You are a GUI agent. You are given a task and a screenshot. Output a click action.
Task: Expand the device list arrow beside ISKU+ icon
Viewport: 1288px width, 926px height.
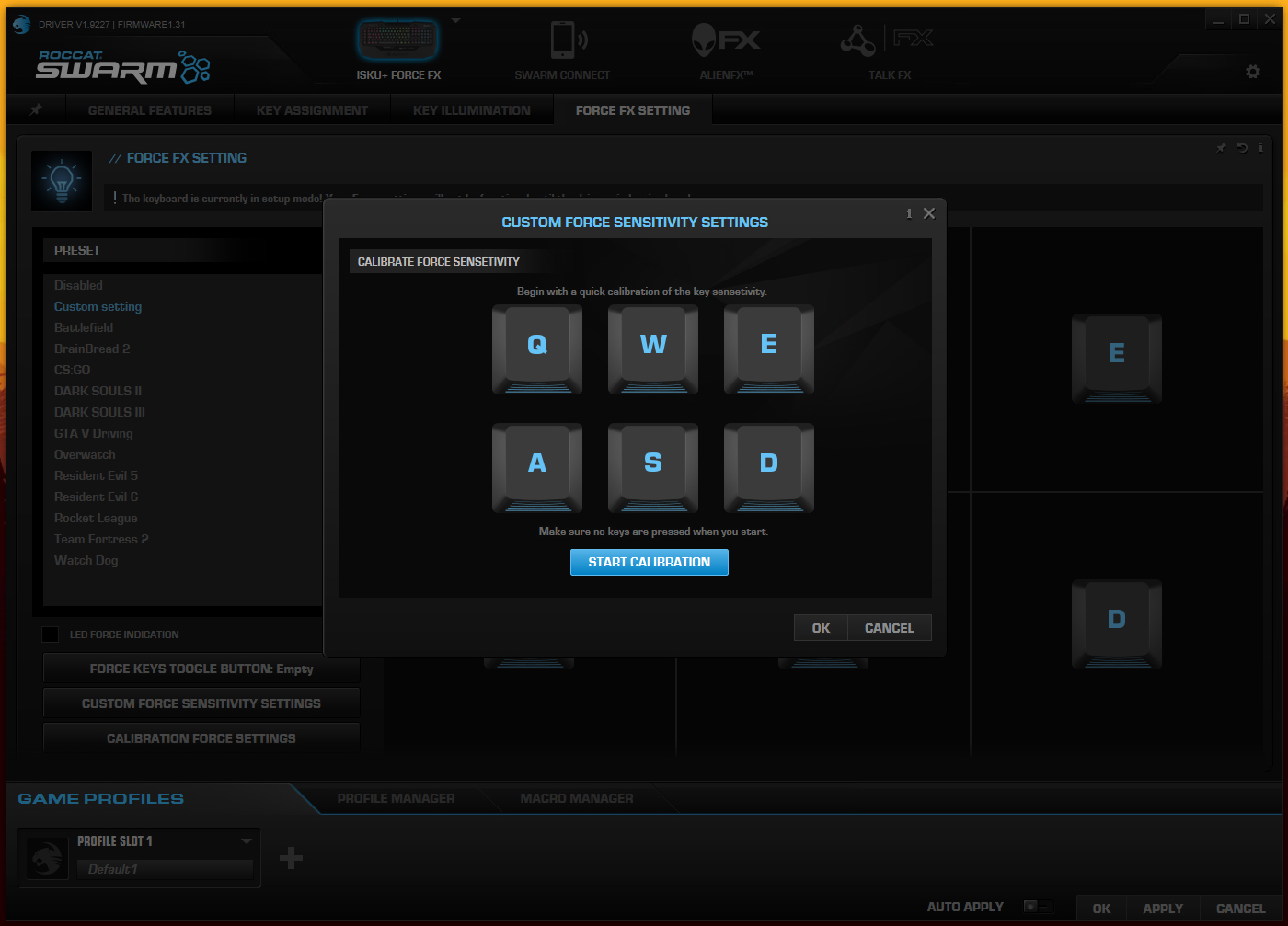tap(455, 20)
